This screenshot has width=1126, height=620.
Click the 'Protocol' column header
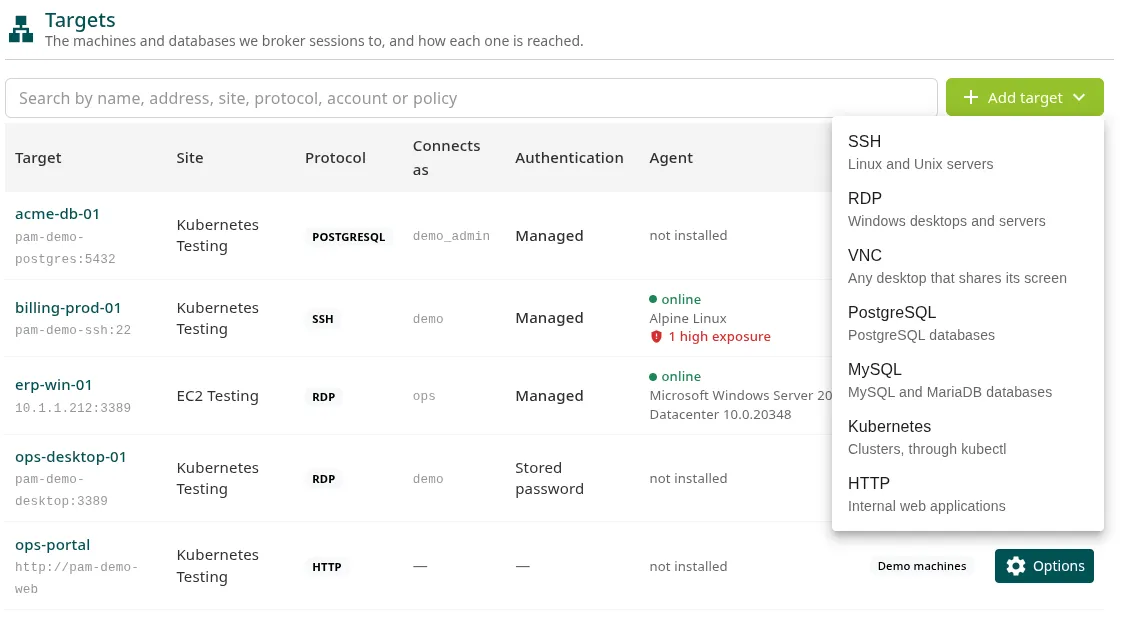(335, 157)
